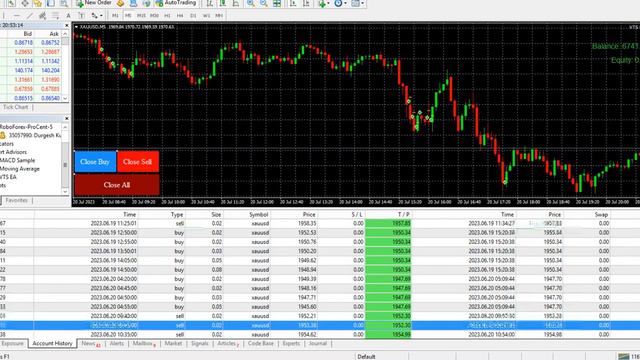Click Market Watch scroll up arrow
640x360 pixels.
click(65, 34)
